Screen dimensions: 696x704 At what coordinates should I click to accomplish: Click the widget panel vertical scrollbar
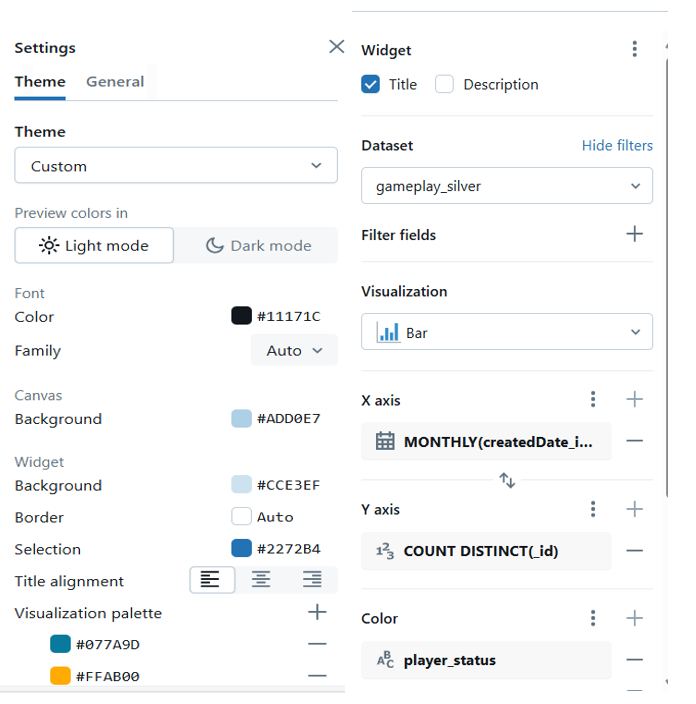click(x=667, y=278)
